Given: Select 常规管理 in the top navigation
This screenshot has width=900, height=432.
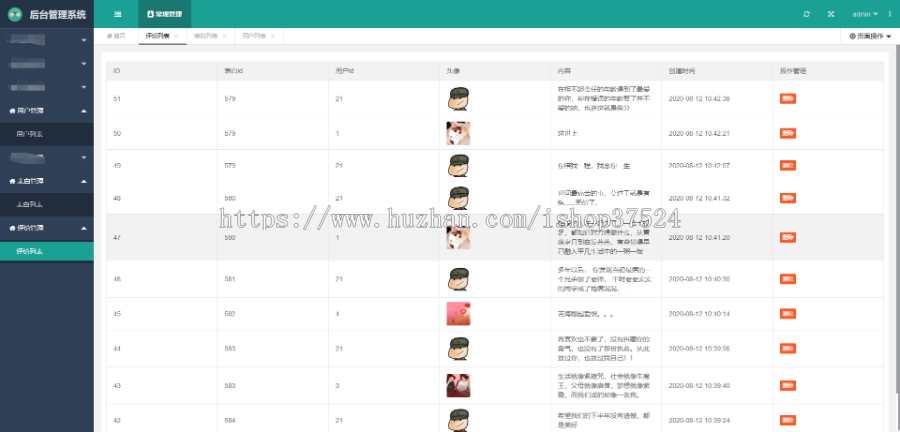Looking at the screenshot, I should (x=164, y=14).
